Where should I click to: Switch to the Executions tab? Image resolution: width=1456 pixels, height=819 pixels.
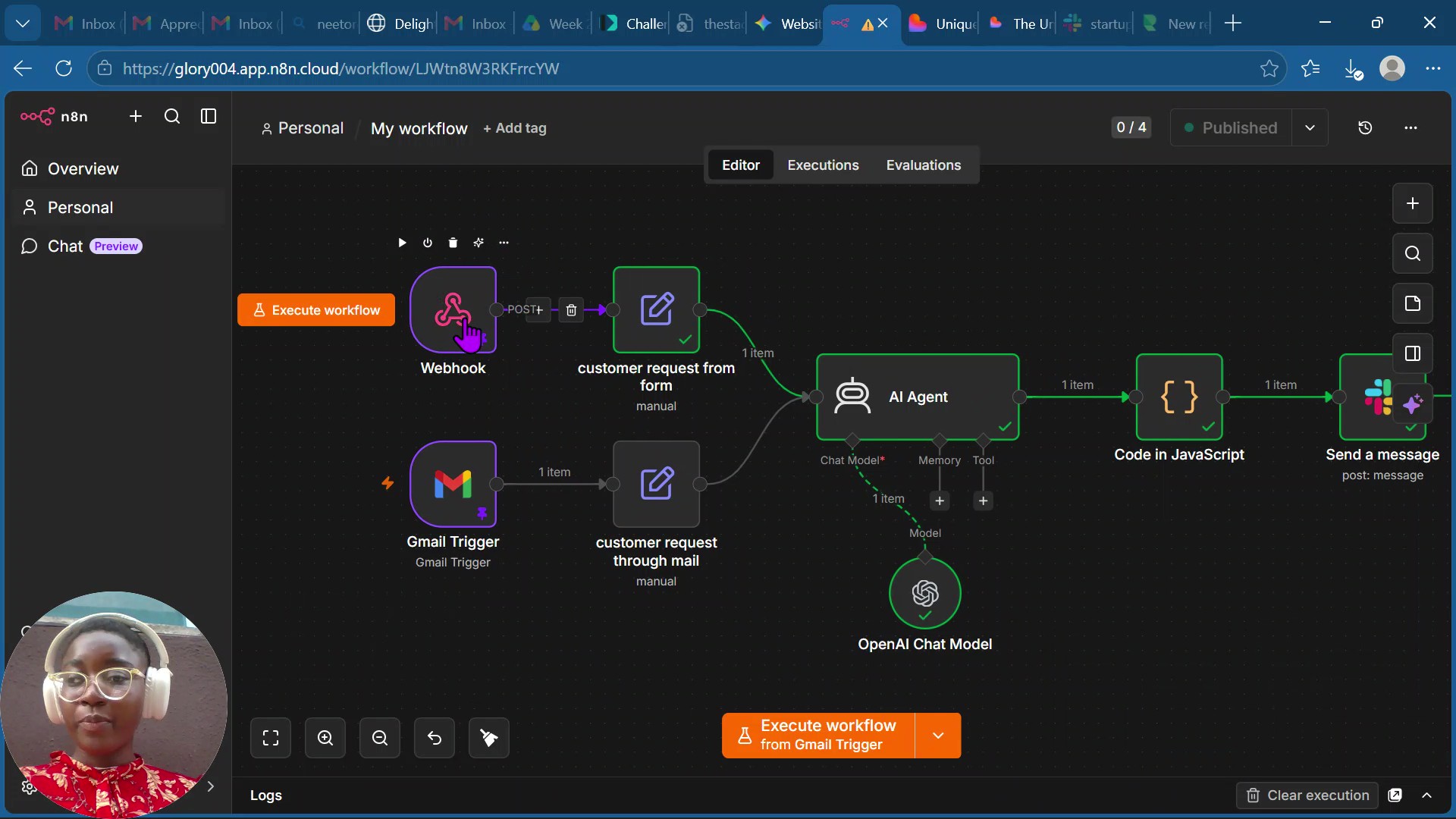click(823, 165)
